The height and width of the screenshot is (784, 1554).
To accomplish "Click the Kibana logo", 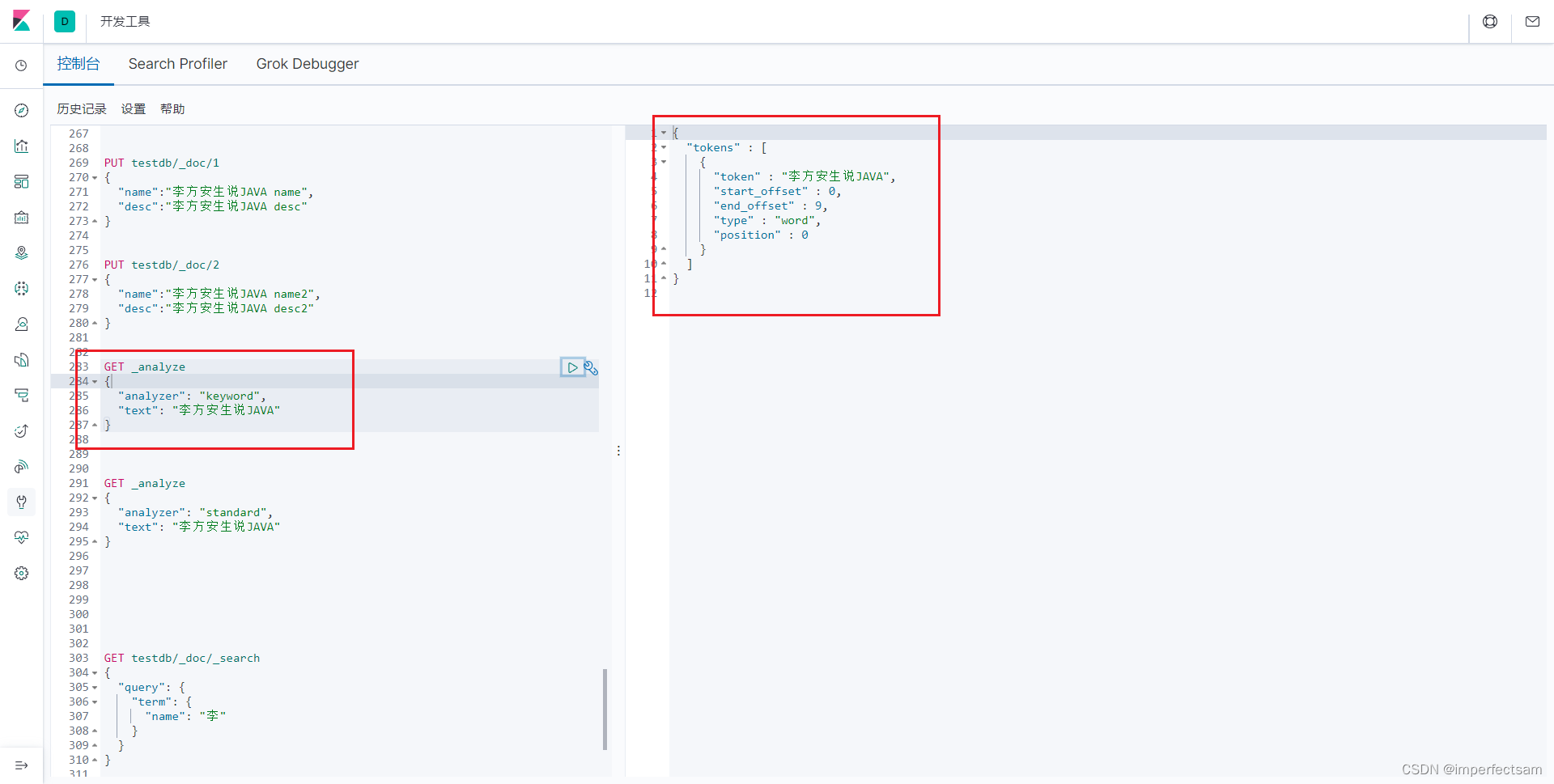I will click(x=21, y=21).
